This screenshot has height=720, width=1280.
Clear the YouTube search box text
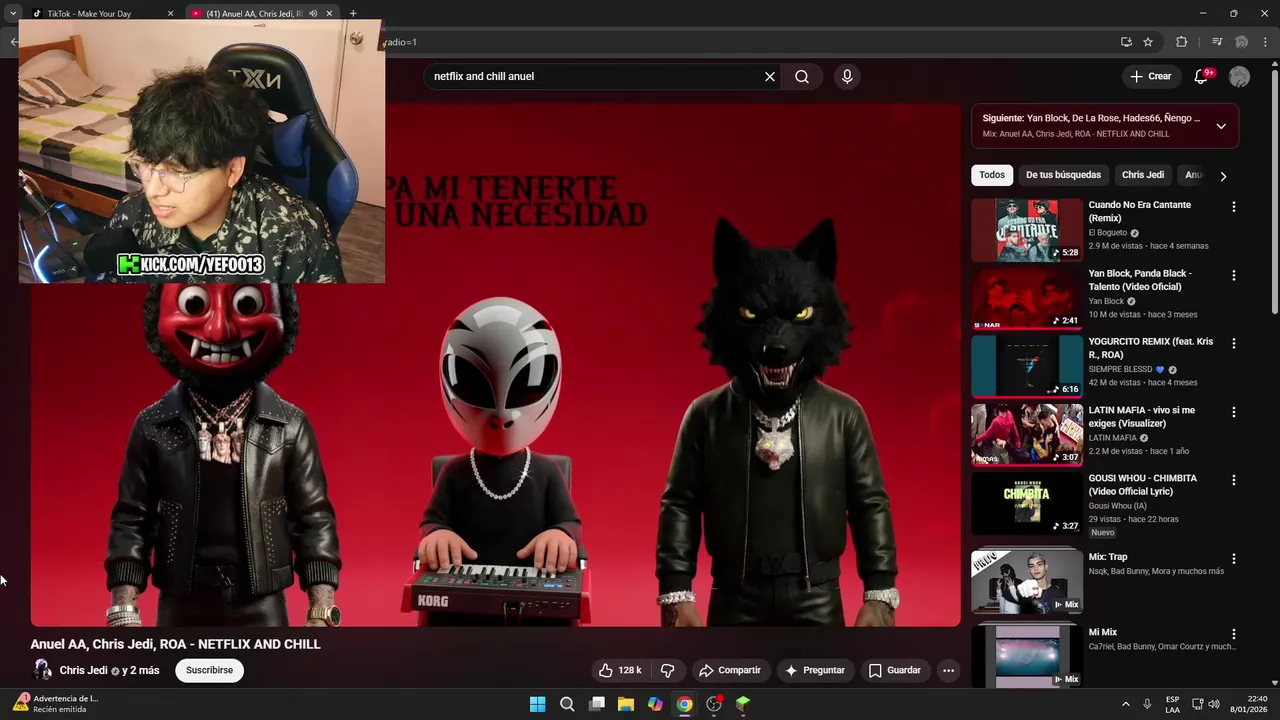pos(770,76)
